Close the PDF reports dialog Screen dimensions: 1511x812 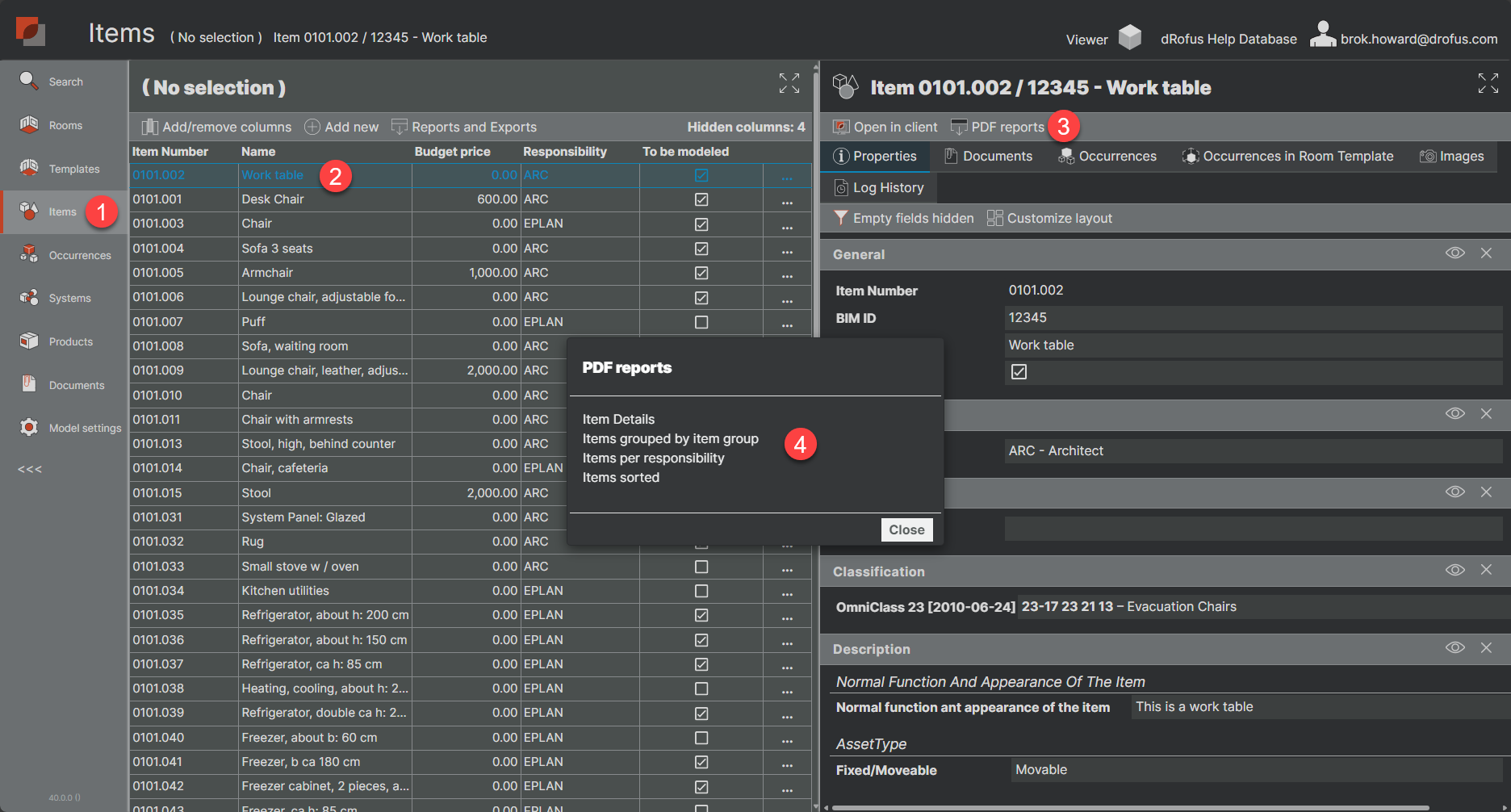(x=906, y=529)
